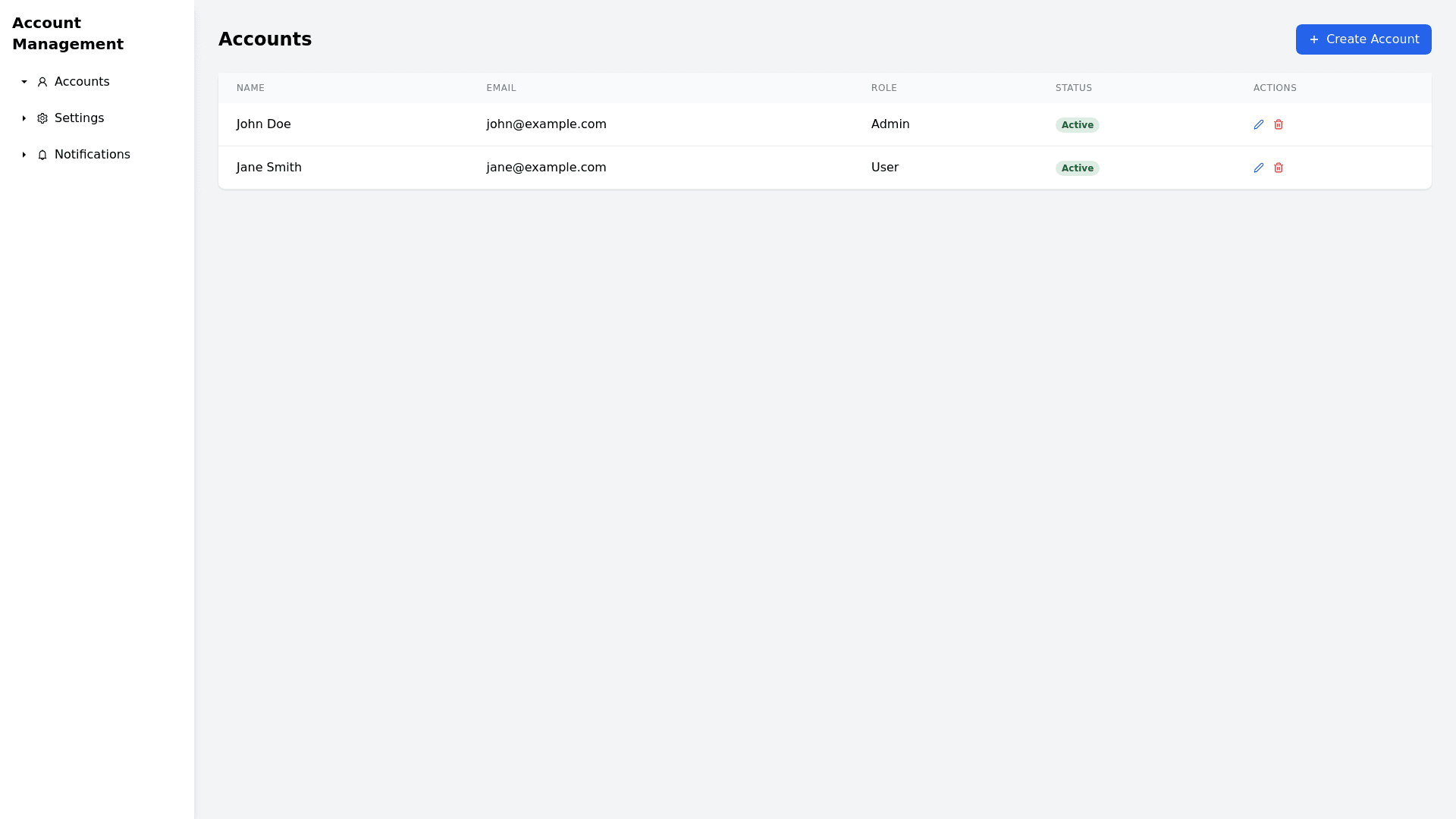Click the gear icon beside Settings
This screenshot has height=819, width=1456.
coord(42,118)
